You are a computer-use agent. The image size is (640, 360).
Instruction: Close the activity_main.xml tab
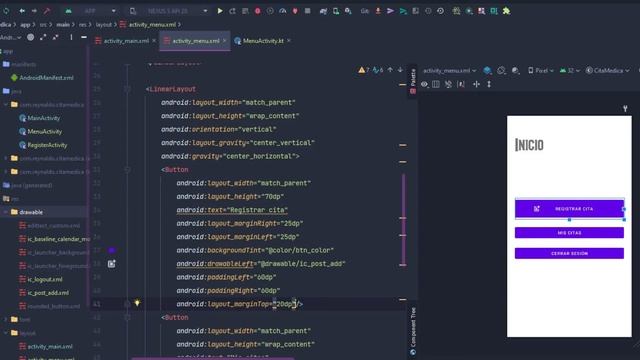click(x=154, y=41)
